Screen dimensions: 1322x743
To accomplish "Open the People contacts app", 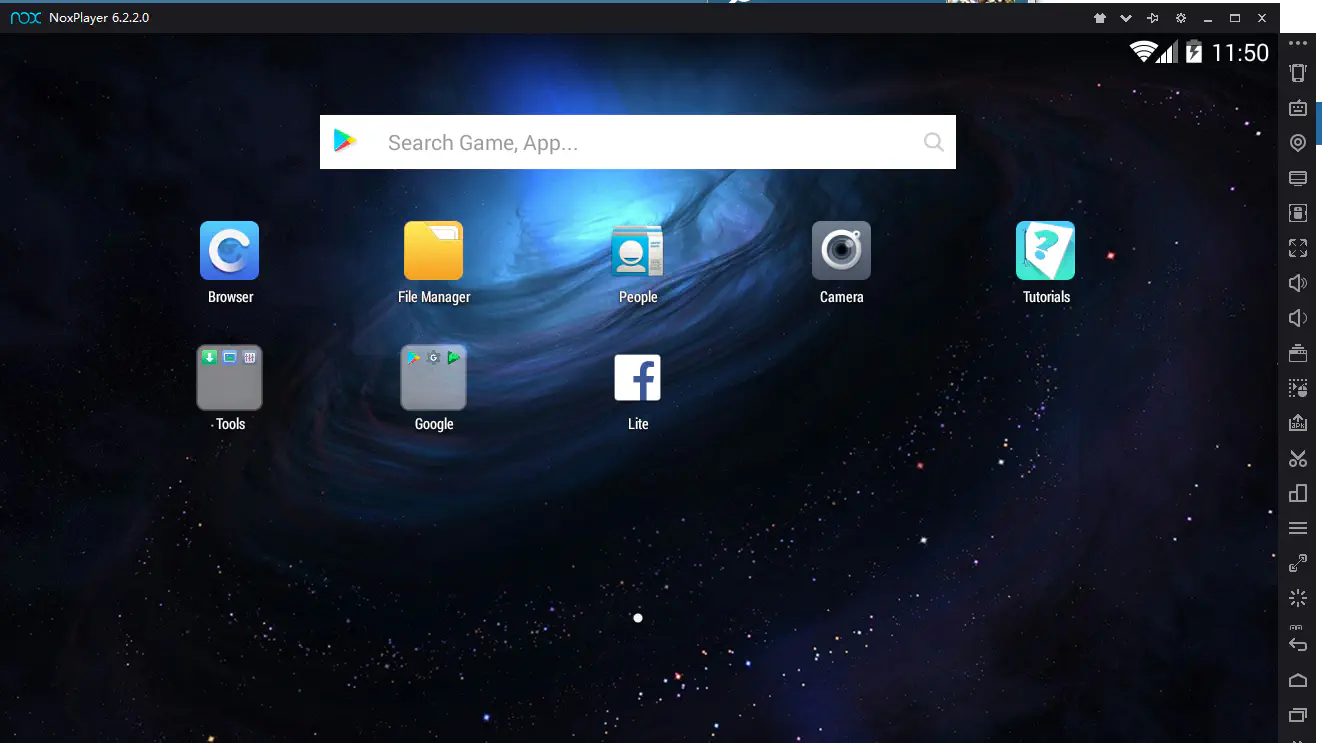I will [637, 251].
